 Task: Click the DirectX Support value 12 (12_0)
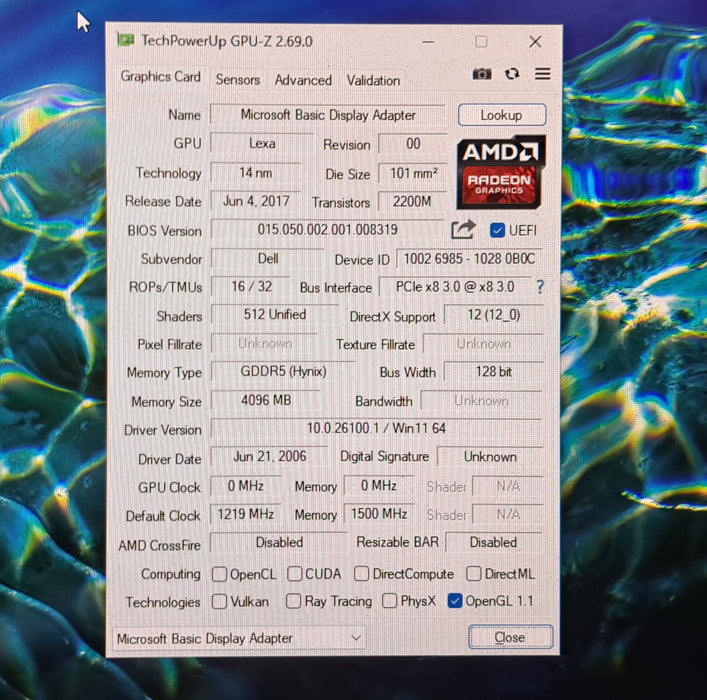click(x=494, y=315)
